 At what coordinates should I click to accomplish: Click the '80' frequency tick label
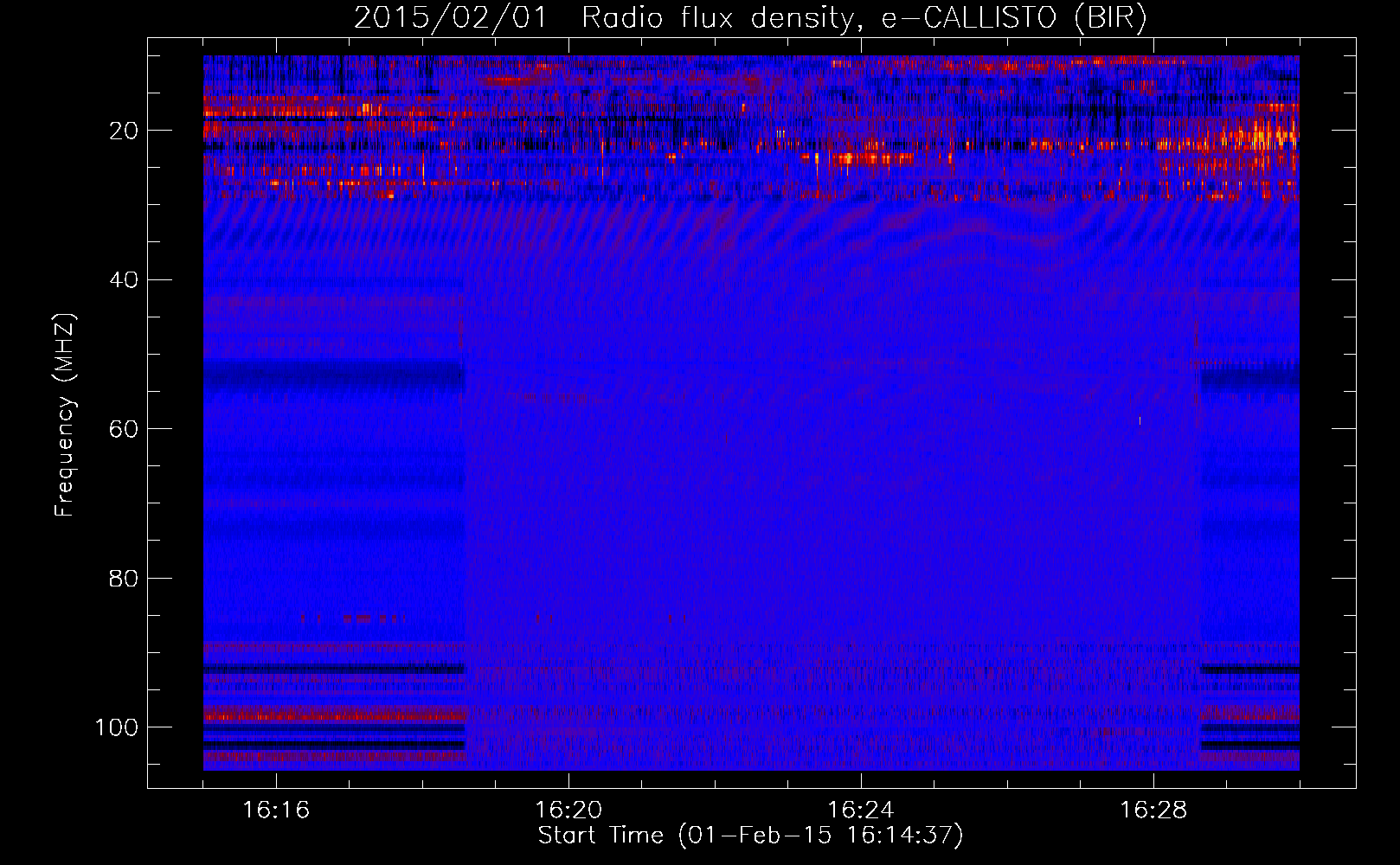124,578
